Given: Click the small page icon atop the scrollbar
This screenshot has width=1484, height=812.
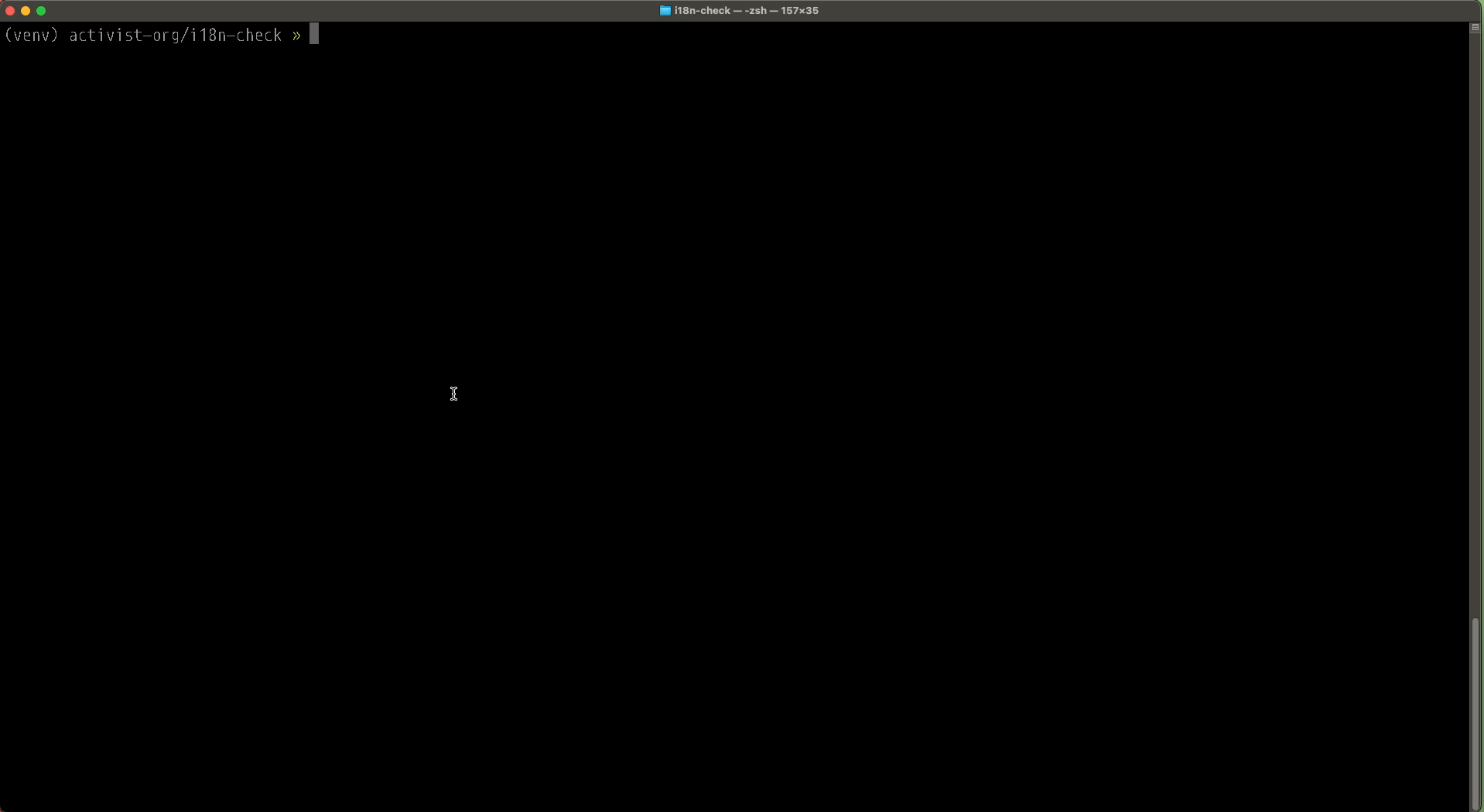Looking at the screenshot, I should (x=1475, y=26).
